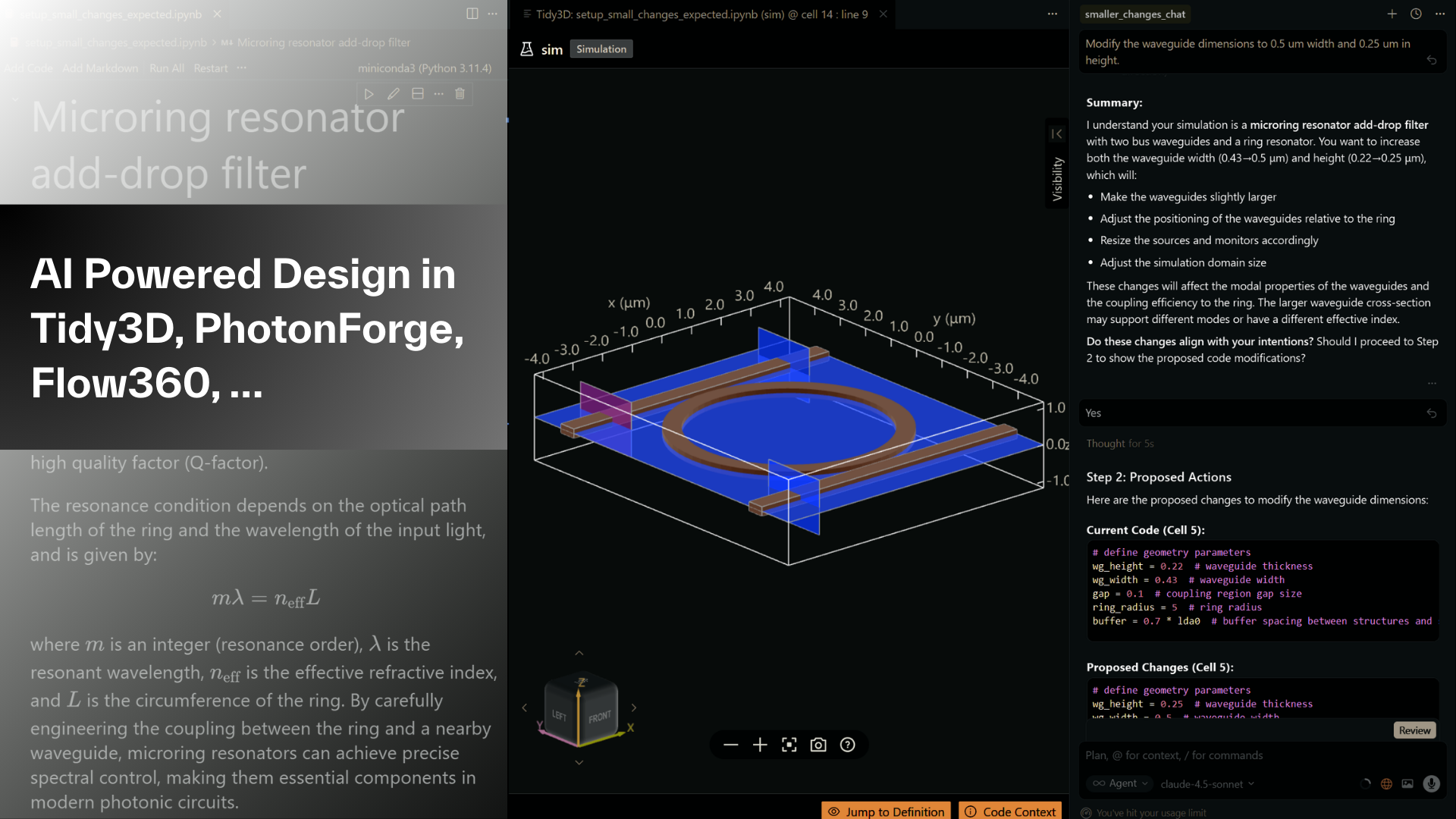Screen dimensions: 1456x819
Task: Open the Visibility panel tab
Action: tap(1057, 179)
